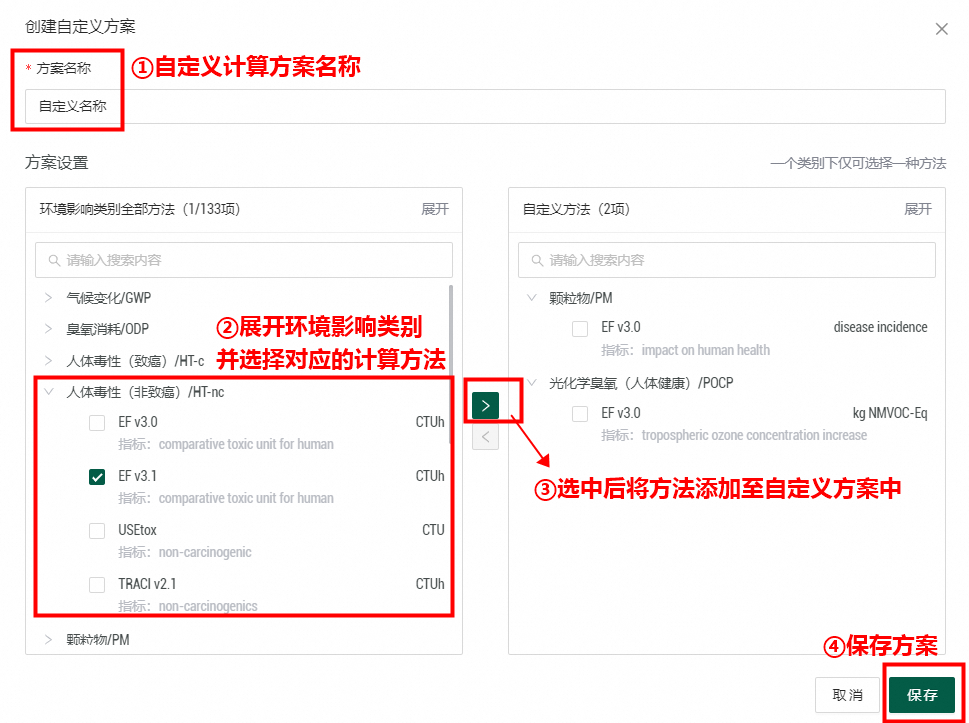Expand the 气候变化/GWP category
The image size is (969, 723).
[48, 298]
